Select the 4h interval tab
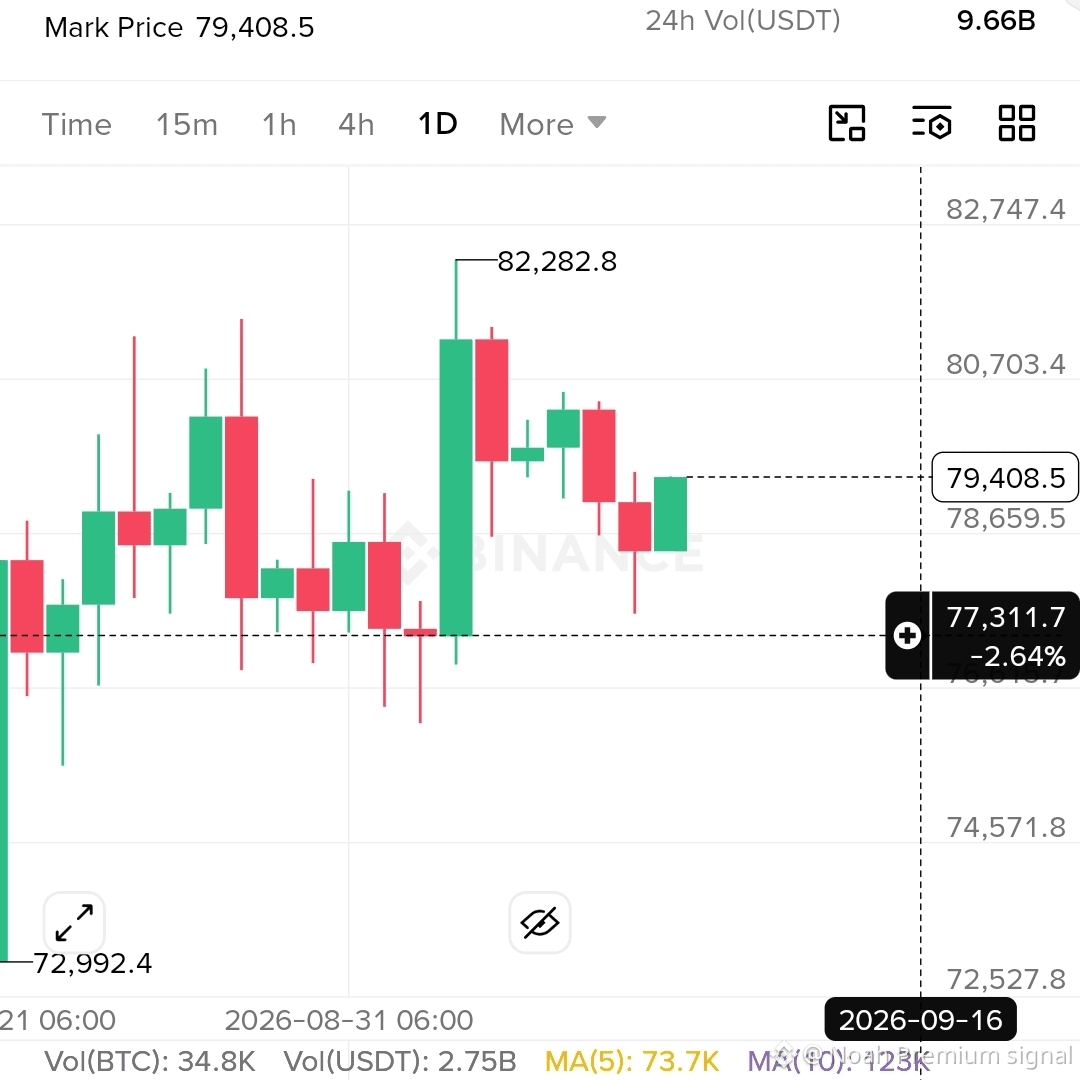Viewport: 1080px width, 1080px height. 356,125
